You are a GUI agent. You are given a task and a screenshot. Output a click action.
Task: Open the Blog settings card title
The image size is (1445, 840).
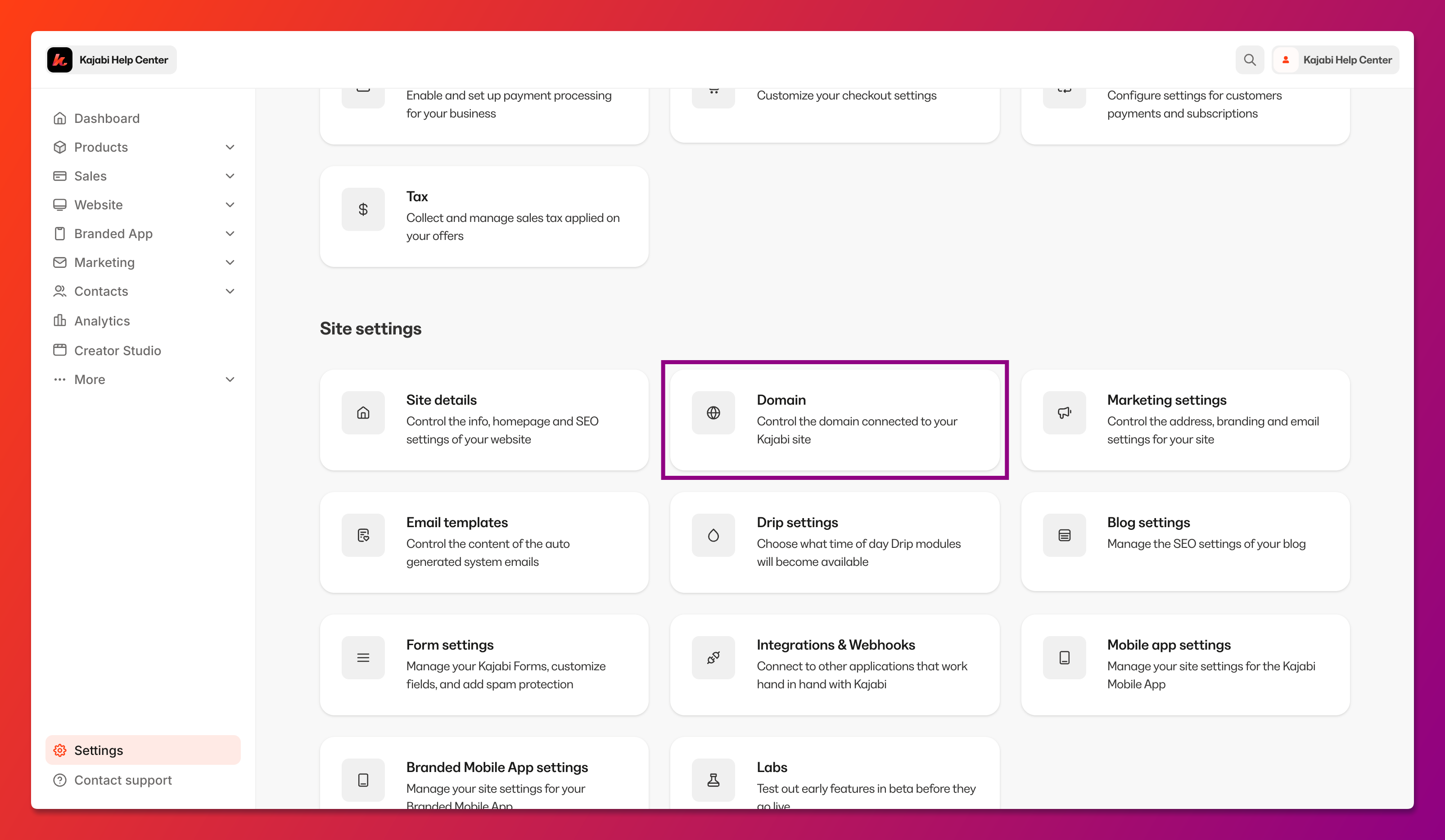click(1148, 522)
